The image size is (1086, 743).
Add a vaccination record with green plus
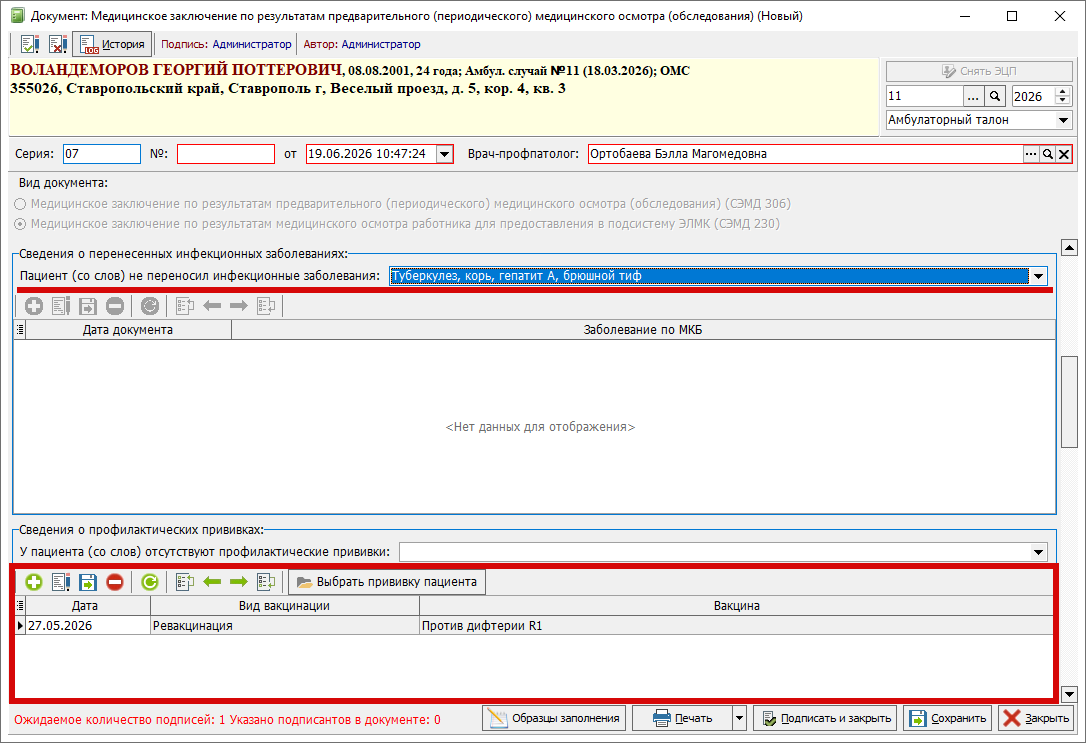pos(34,582)
